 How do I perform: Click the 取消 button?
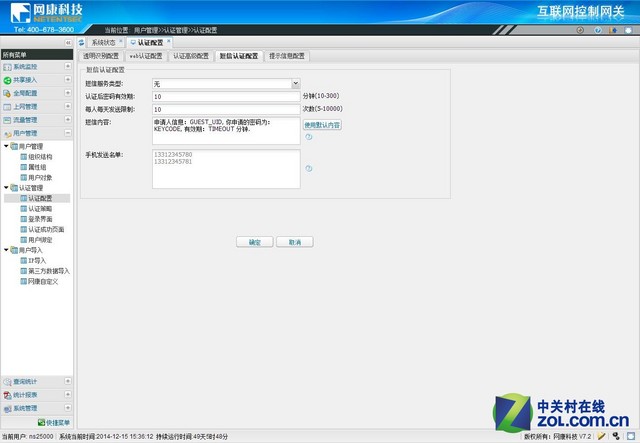pyautogui.click(x=295, y=242)
